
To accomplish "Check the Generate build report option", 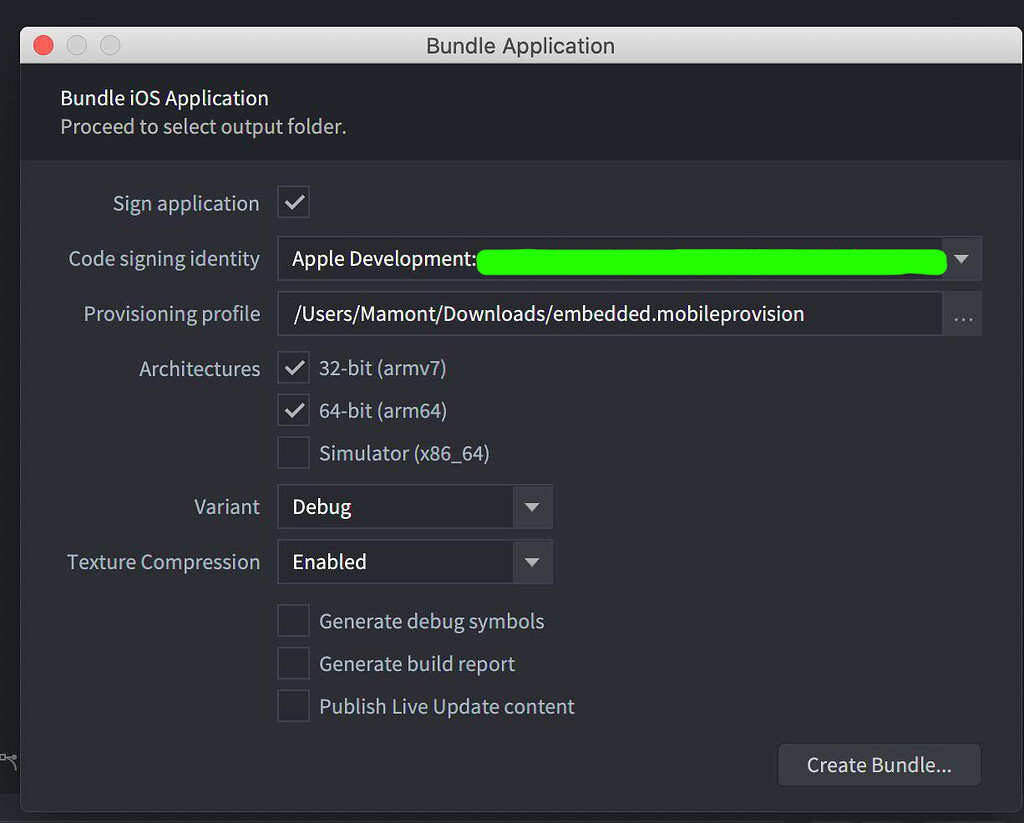I will pos(293,663).
